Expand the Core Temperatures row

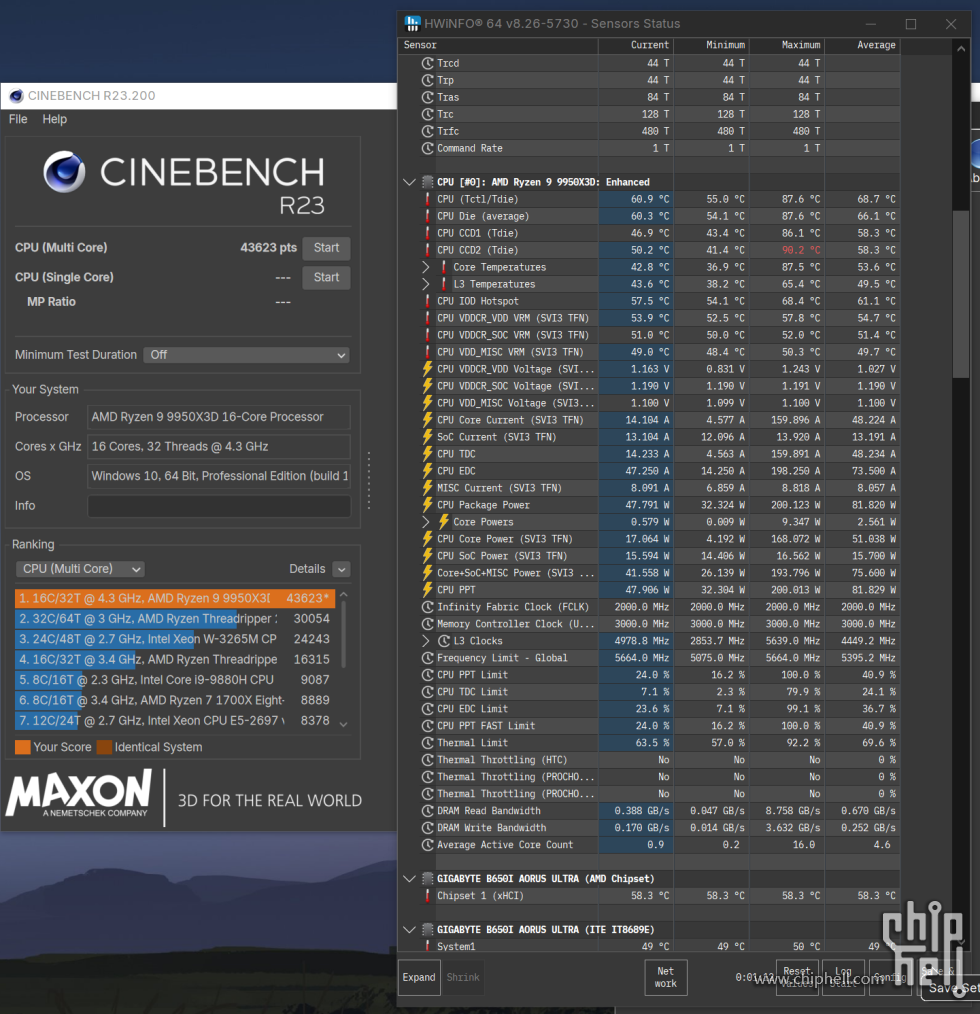(x=426, y=267)
